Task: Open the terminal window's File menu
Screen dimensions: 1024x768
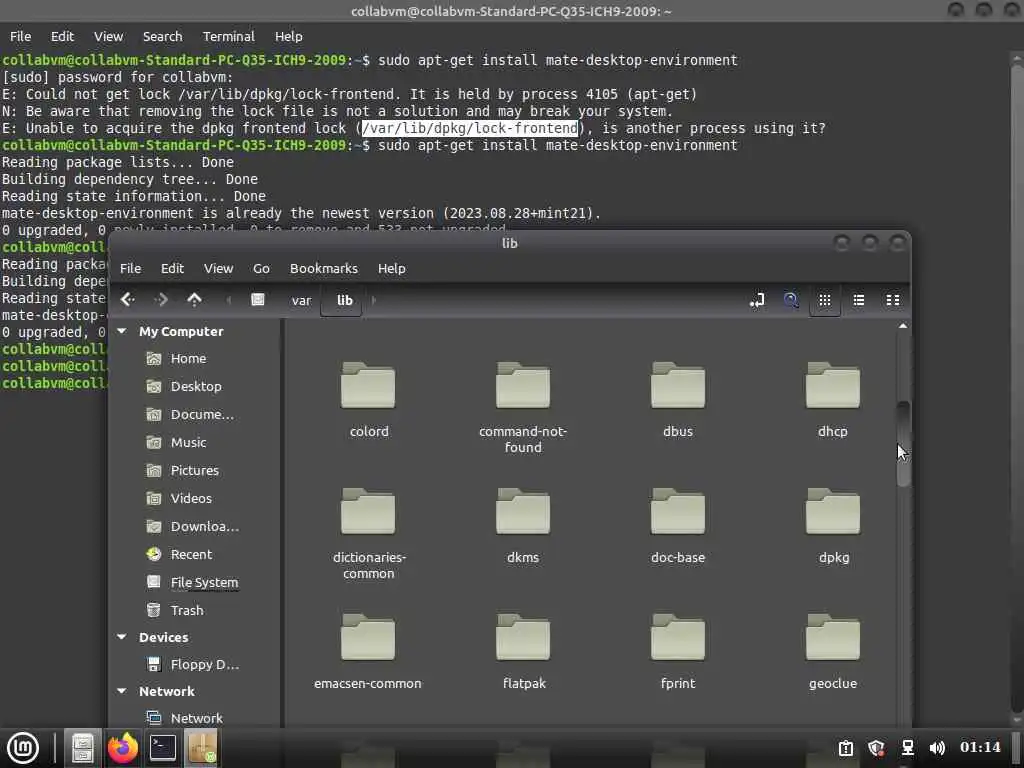Action: coord(20,37)
